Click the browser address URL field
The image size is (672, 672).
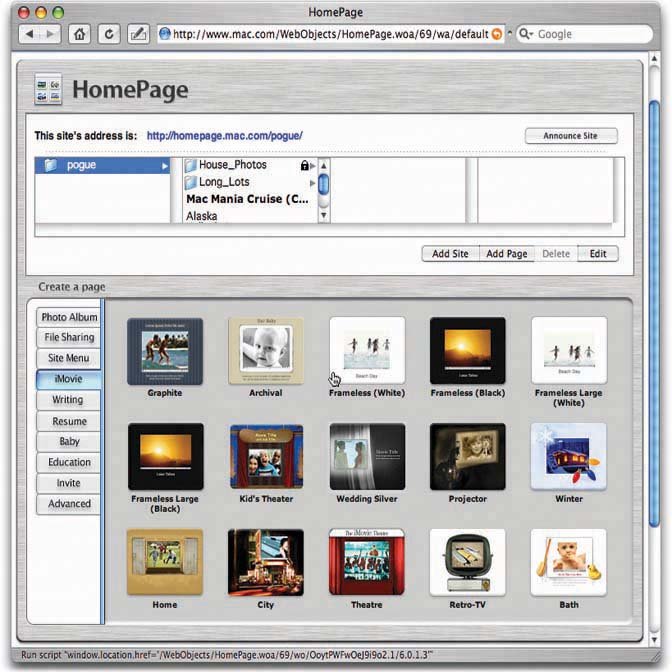click(331, 34)
